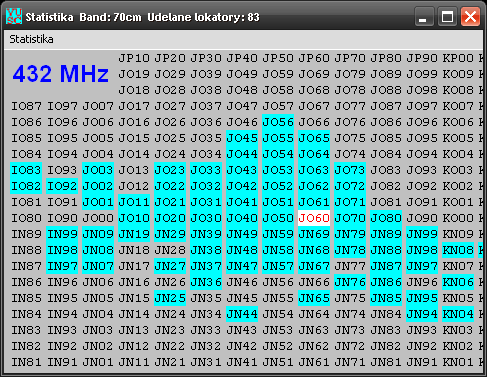The width and height of the screenshot is (487, 377).
Task: Select locator JO11 cell
Action: (134, 202)
